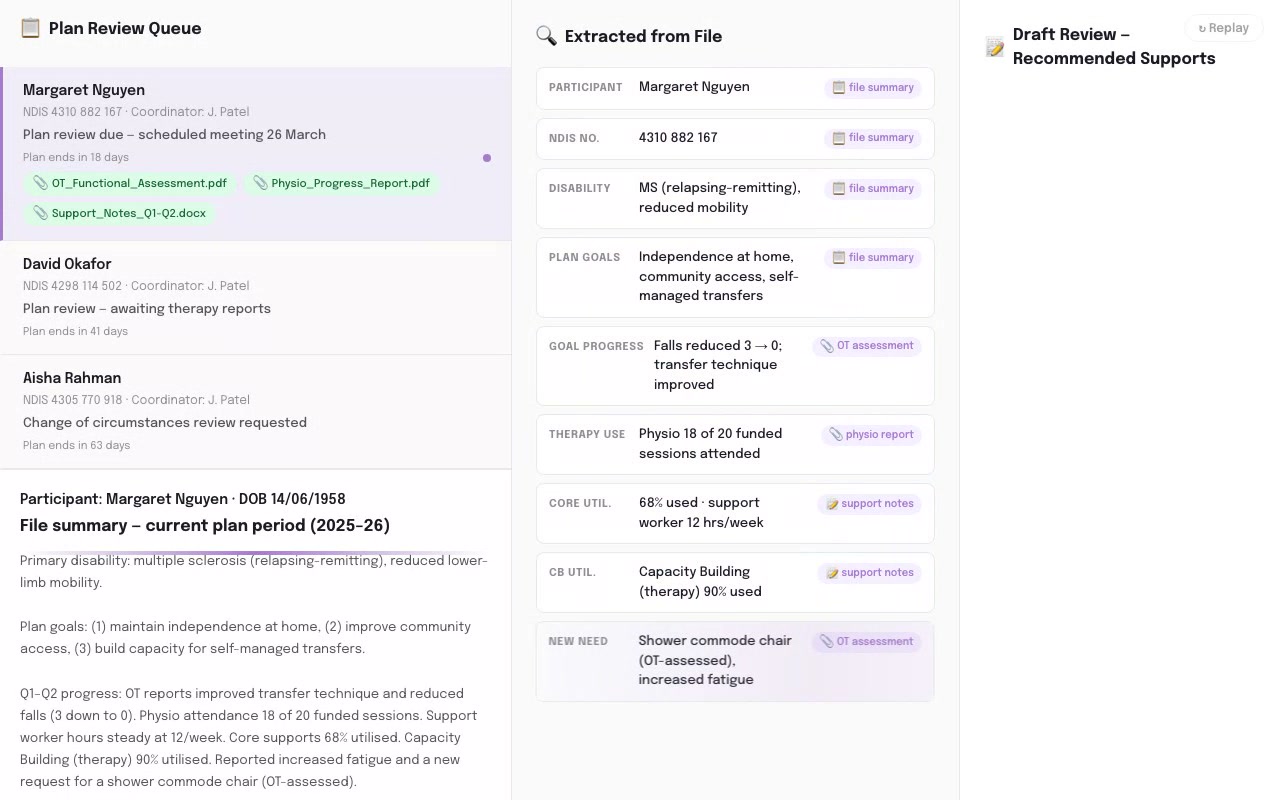Click the 'File summary – current plan period (2025-26)' heading

[x=205, y=526]
